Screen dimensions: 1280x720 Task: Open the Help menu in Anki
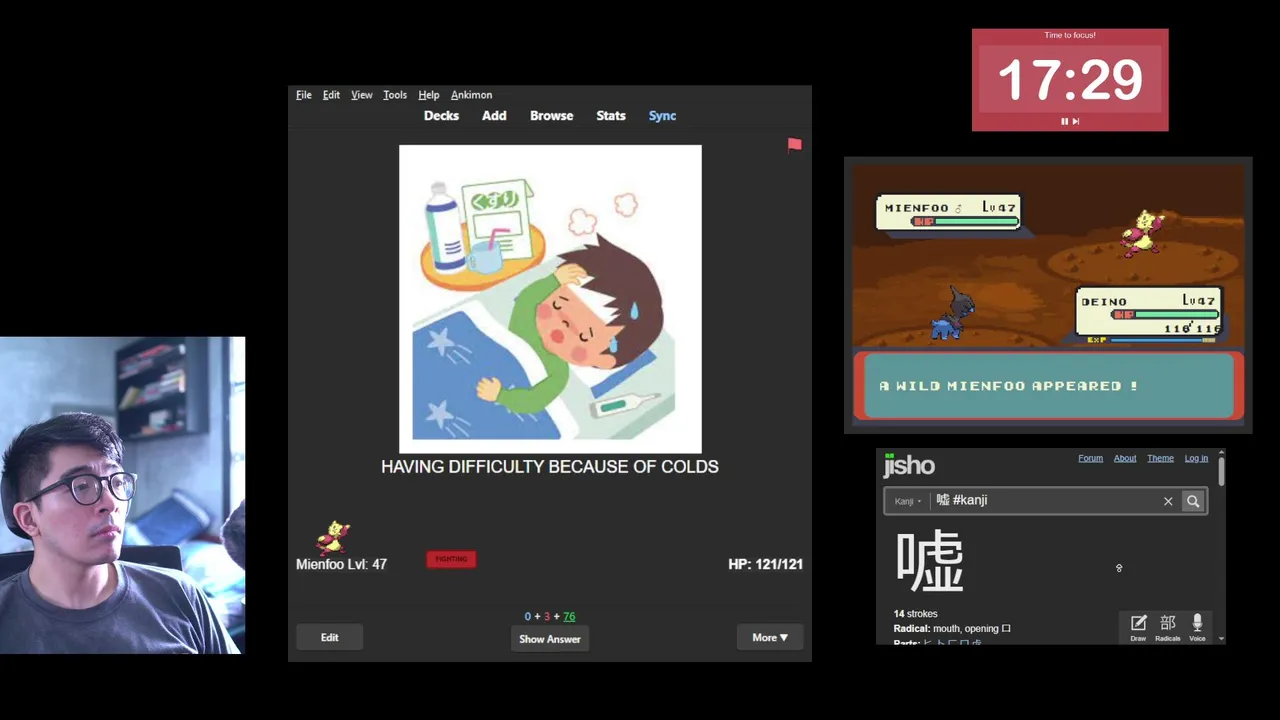tap(428, 95)
